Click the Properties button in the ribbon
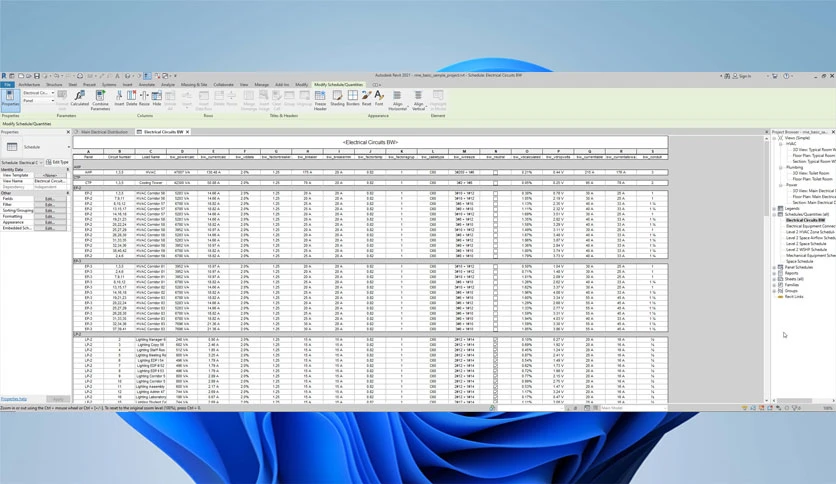The width and height of the screenshot is (836, 484). pyautogui.click(x=10, y=99)
